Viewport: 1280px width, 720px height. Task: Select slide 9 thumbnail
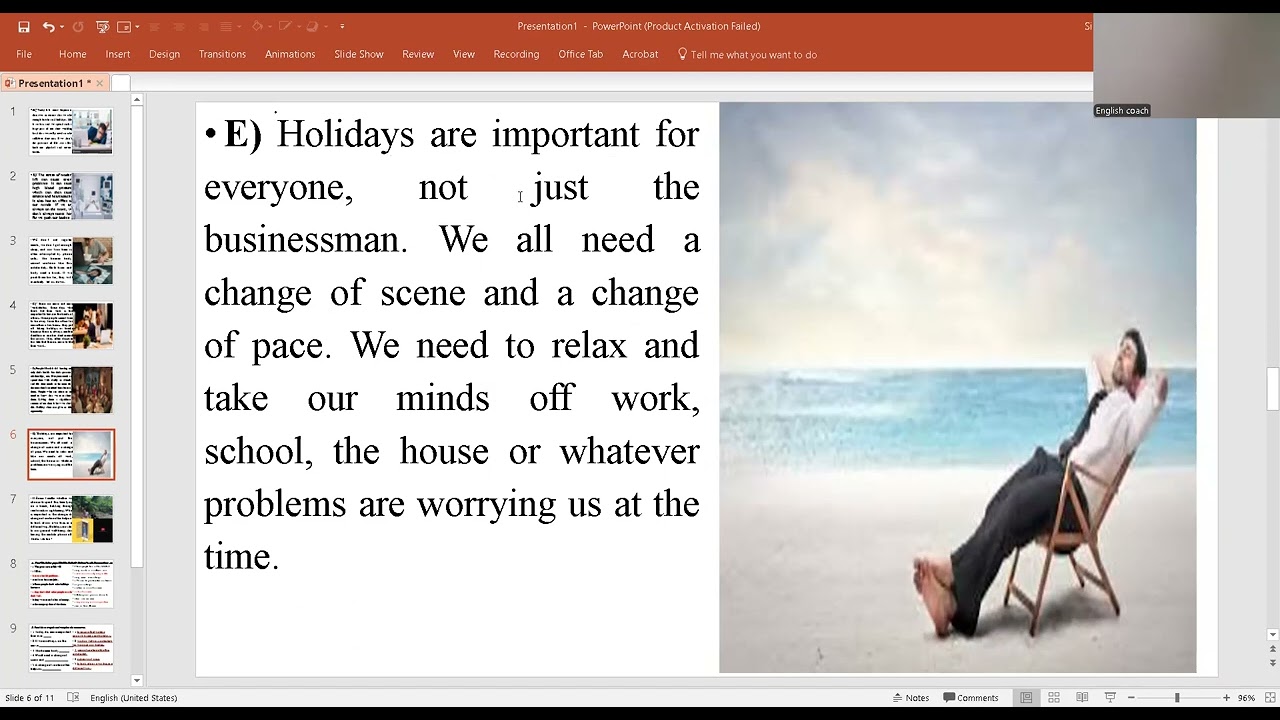71,648
